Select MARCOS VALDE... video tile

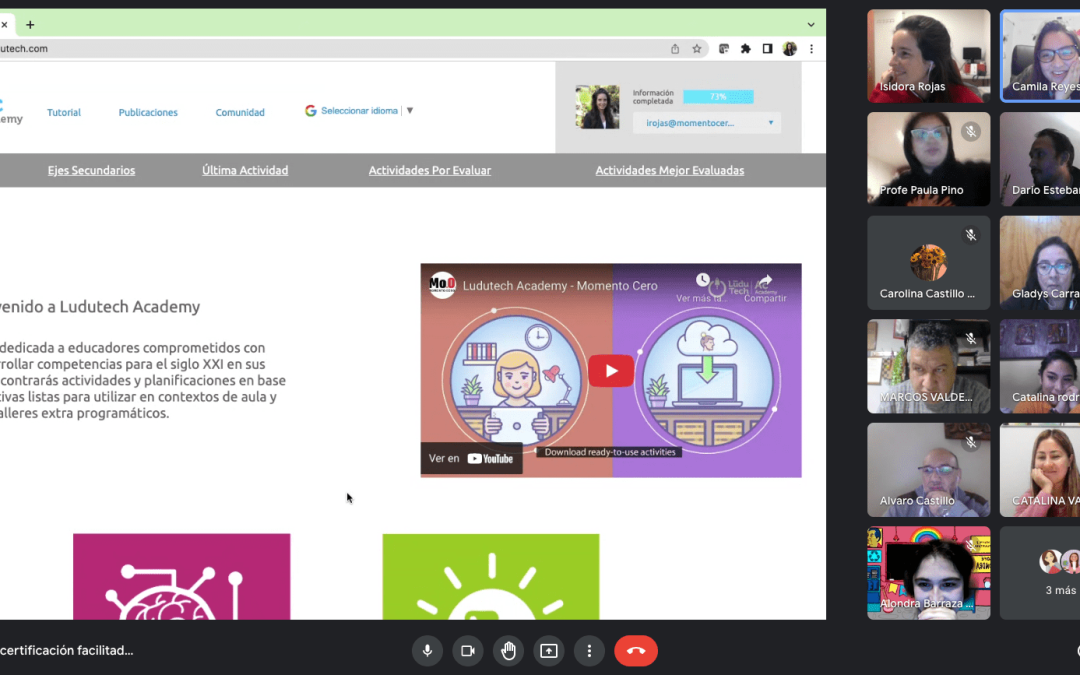click(x=928, y=366)
